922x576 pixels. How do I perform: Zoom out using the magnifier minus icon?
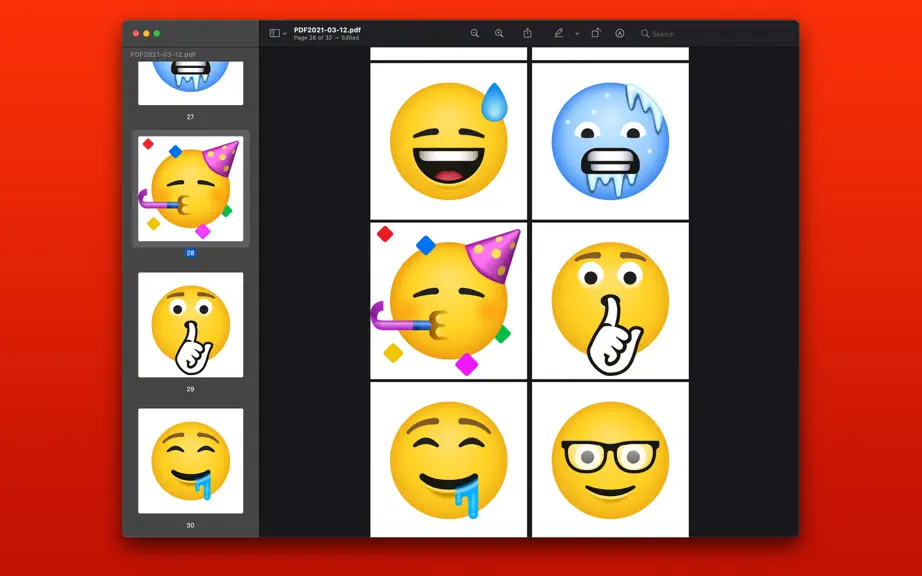[475, 34]
